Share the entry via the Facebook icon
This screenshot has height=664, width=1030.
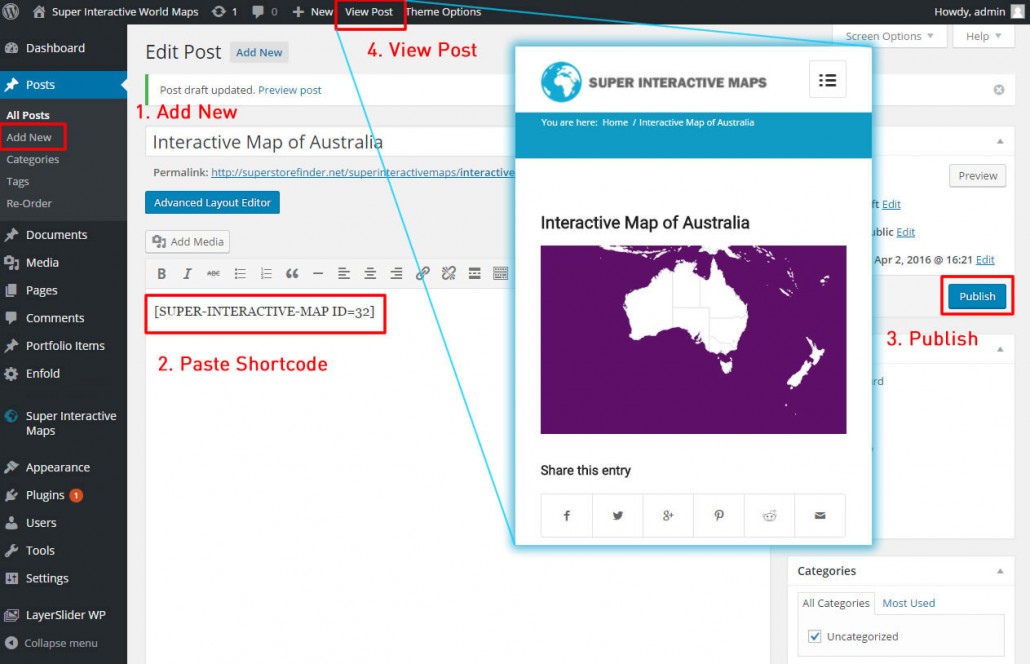pyautogui.click(x=566, y=515)
